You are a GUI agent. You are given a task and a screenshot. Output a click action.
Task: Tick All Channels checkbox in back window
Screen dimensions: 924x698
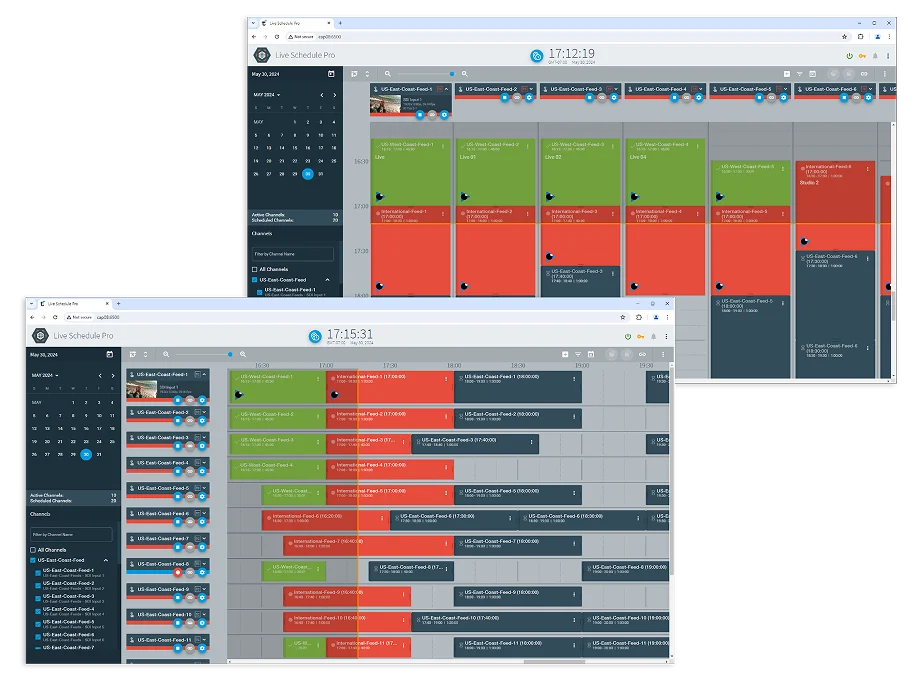coord(255,269)
